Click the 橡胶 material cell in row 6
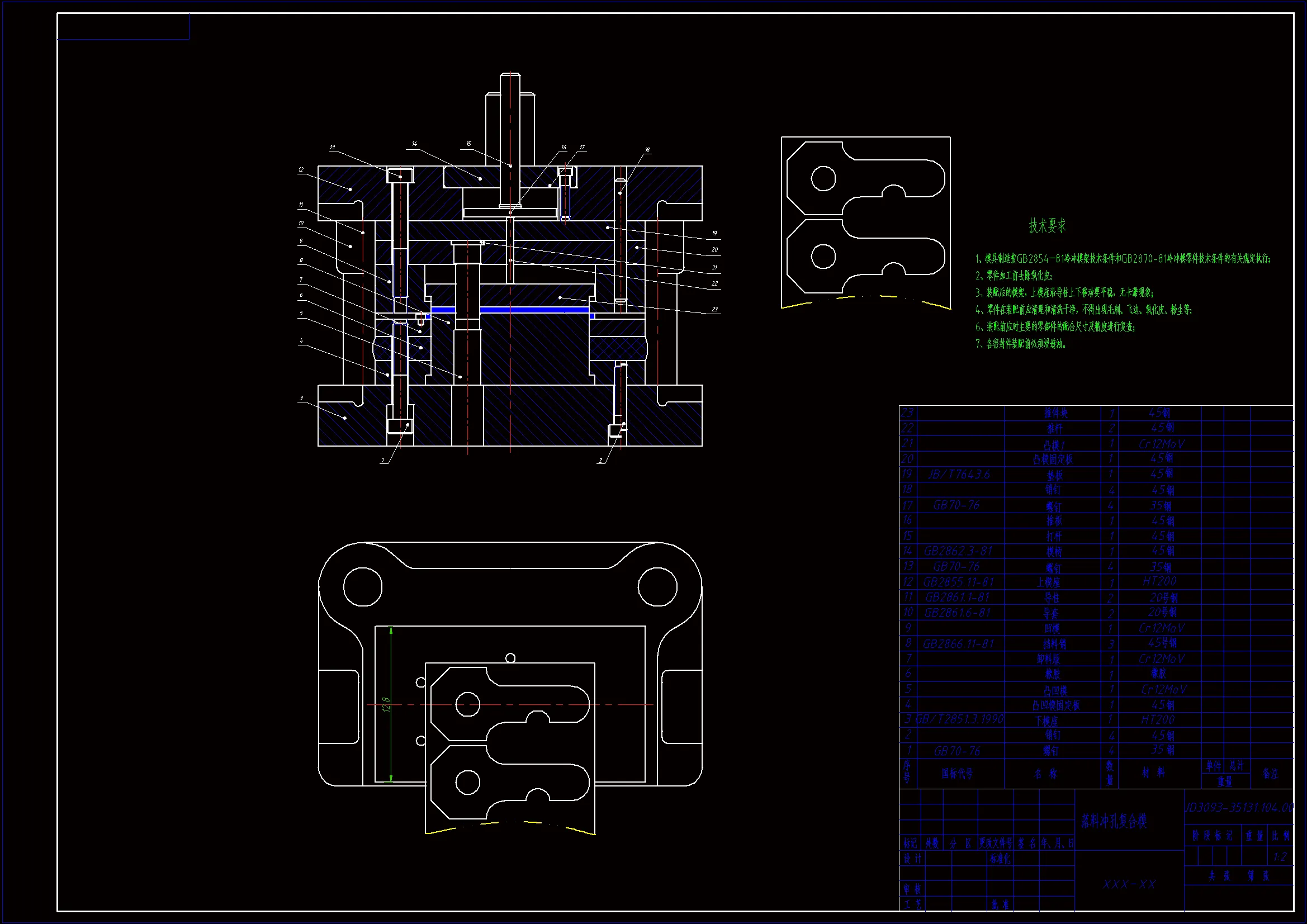The image size is (1307, 924). (1158, 673)
